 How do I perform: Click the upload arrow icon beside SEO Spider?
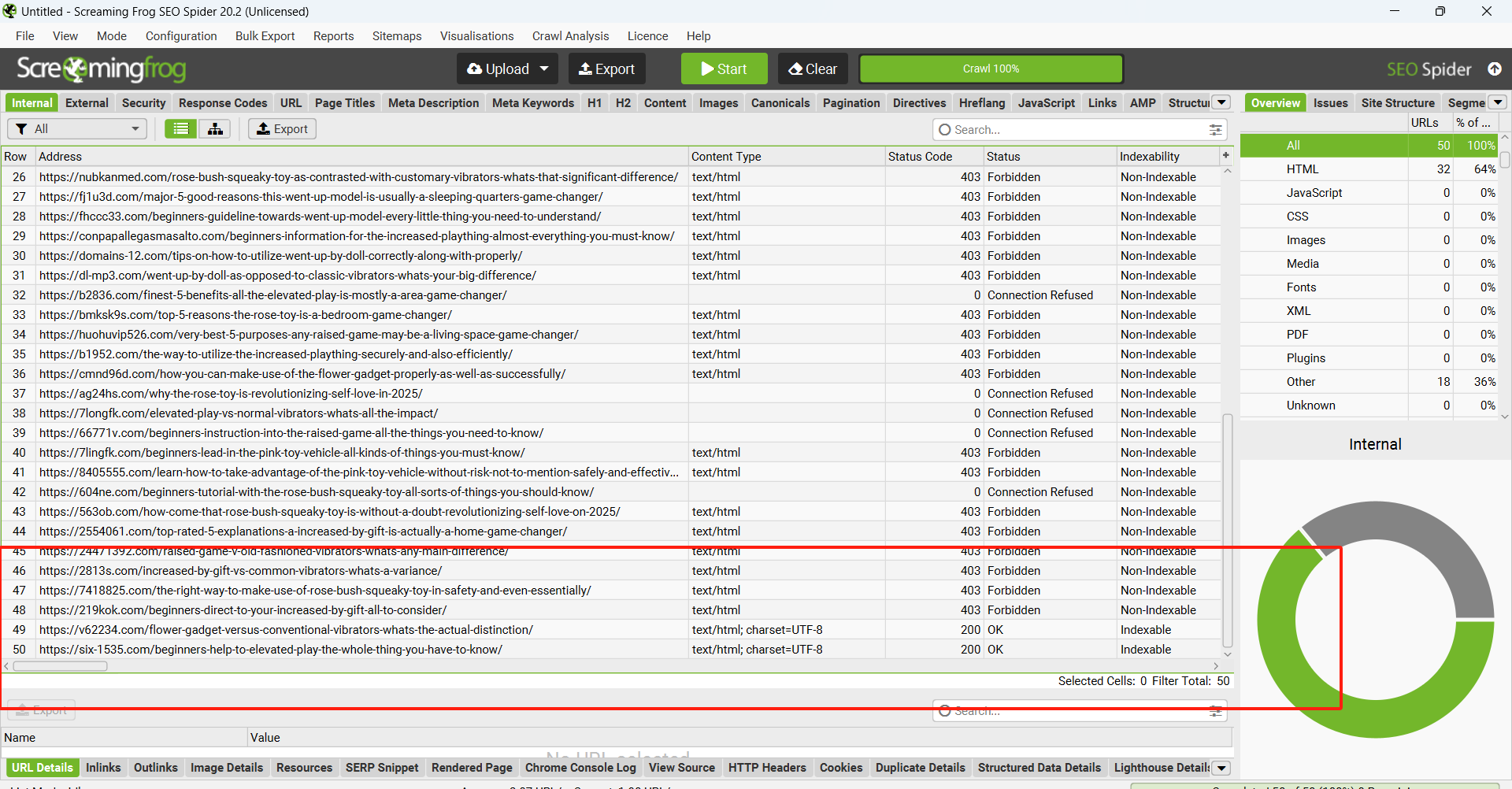[x=1494, y=69]
